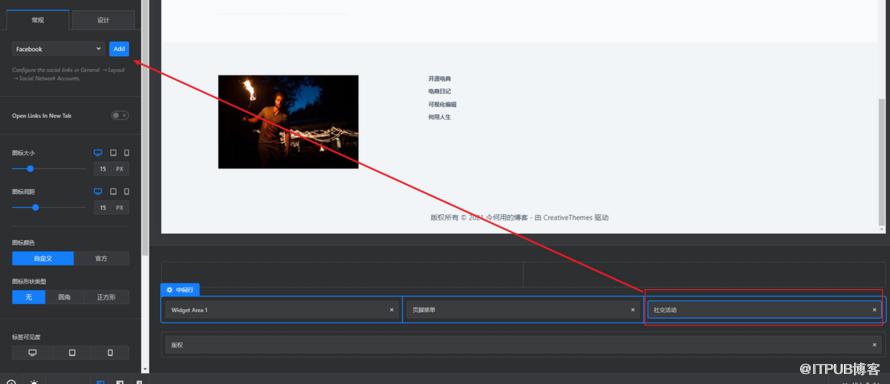Switch to the 设计 (Design) tab
This screenshot has height=384, width=890.
coord(103,20)
